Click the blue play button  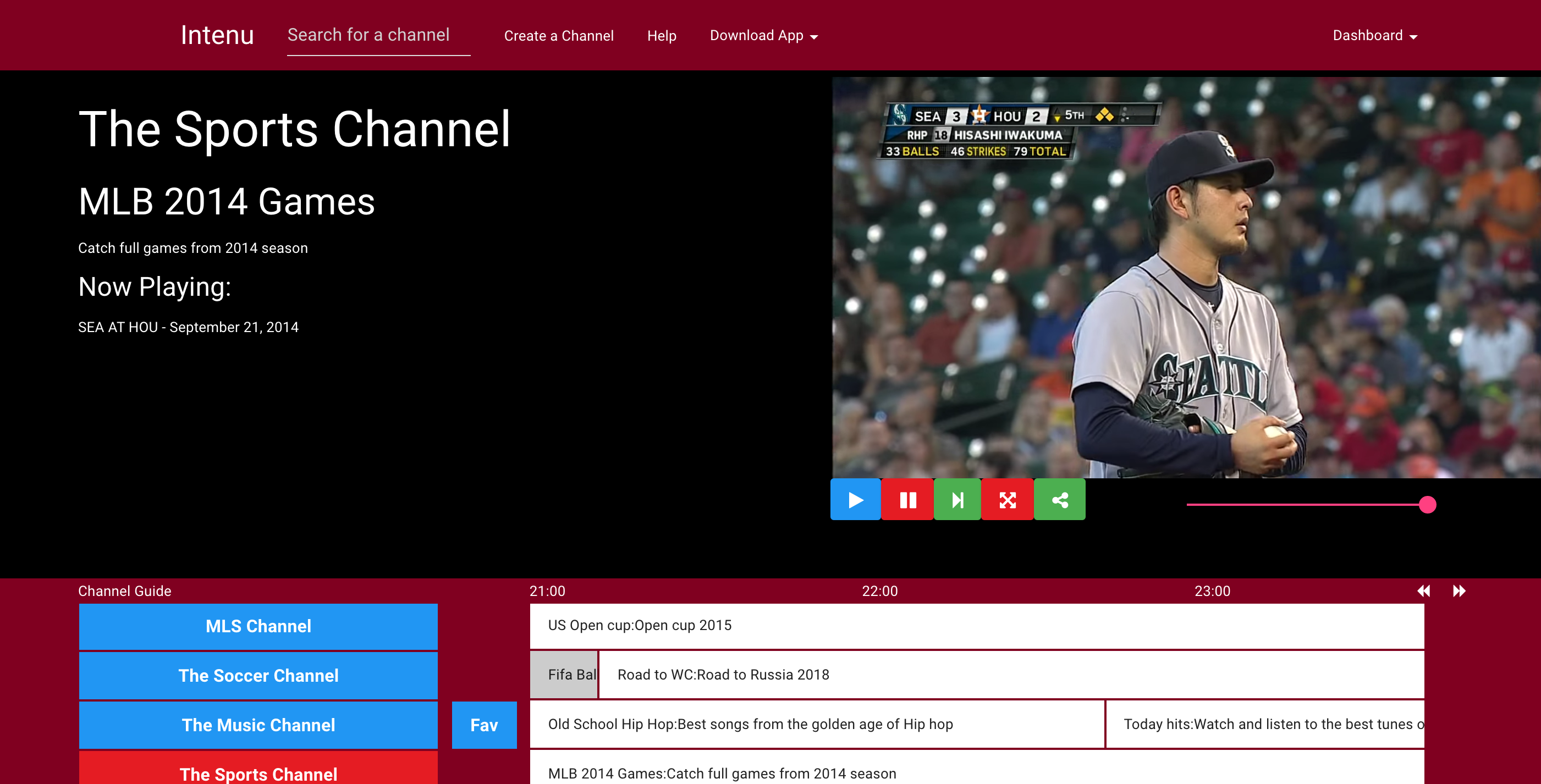click(x=855, y=499)
